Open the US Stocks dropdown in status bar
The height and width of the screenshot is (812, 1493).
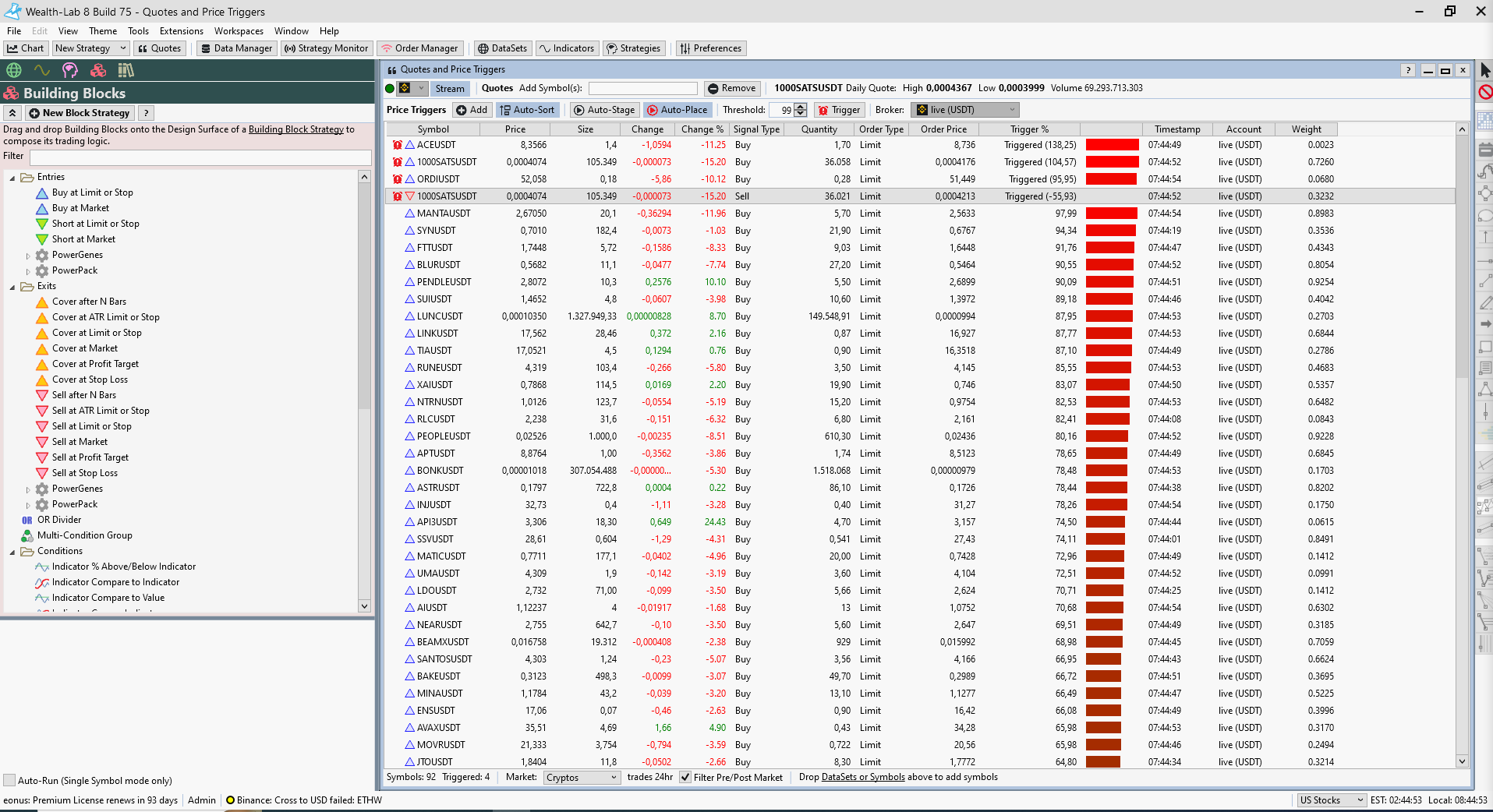tap(1331, 800)
